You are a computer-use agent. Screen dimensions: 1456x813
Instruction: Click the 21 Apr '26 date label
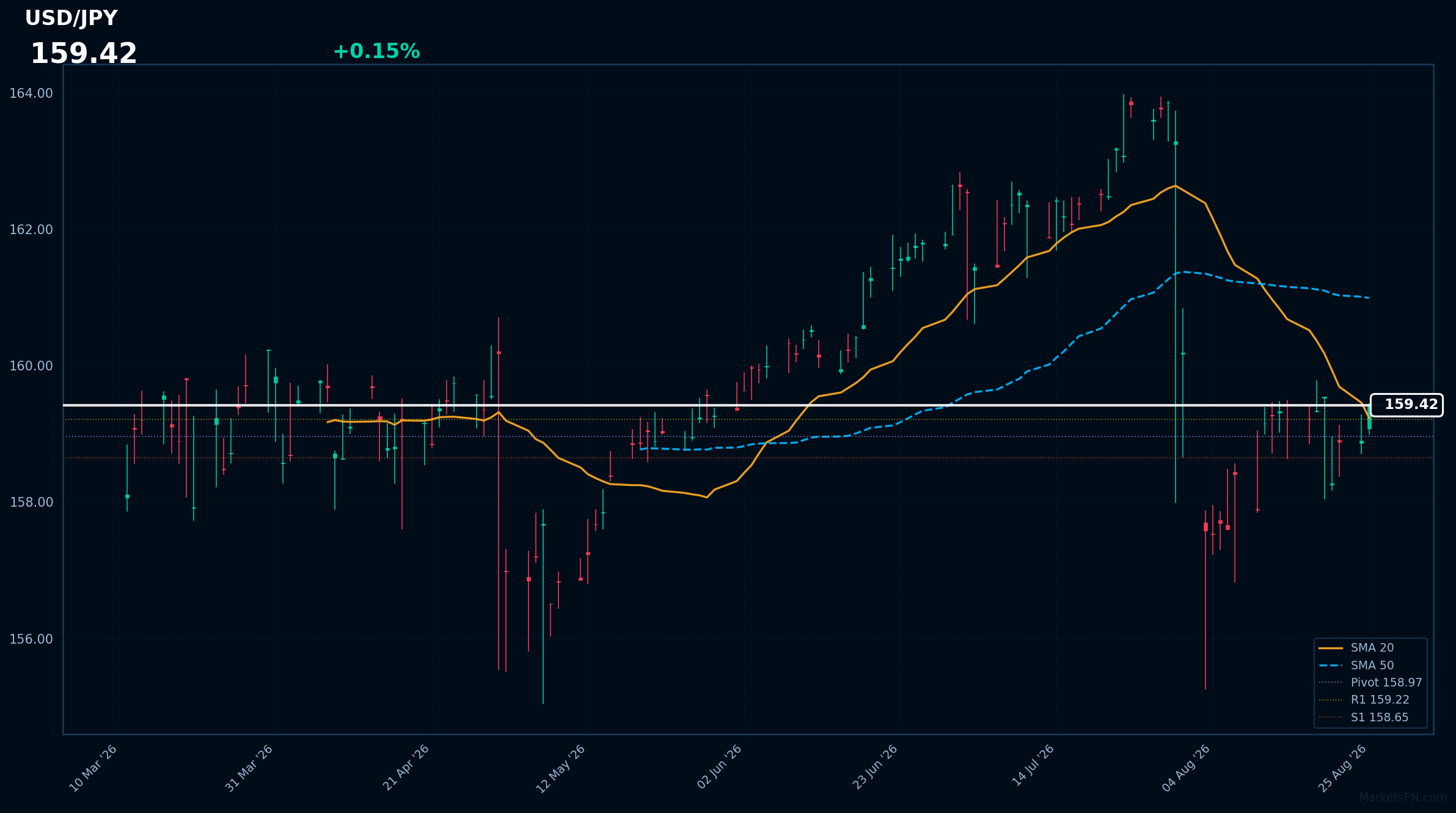[x=406, y=768]
